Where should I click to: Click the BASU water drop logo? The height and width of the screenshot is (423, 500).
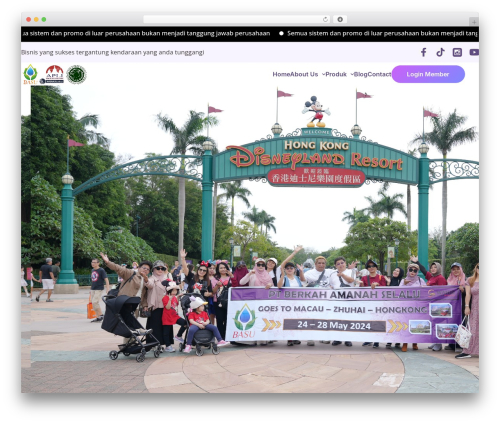coord(30,74)
